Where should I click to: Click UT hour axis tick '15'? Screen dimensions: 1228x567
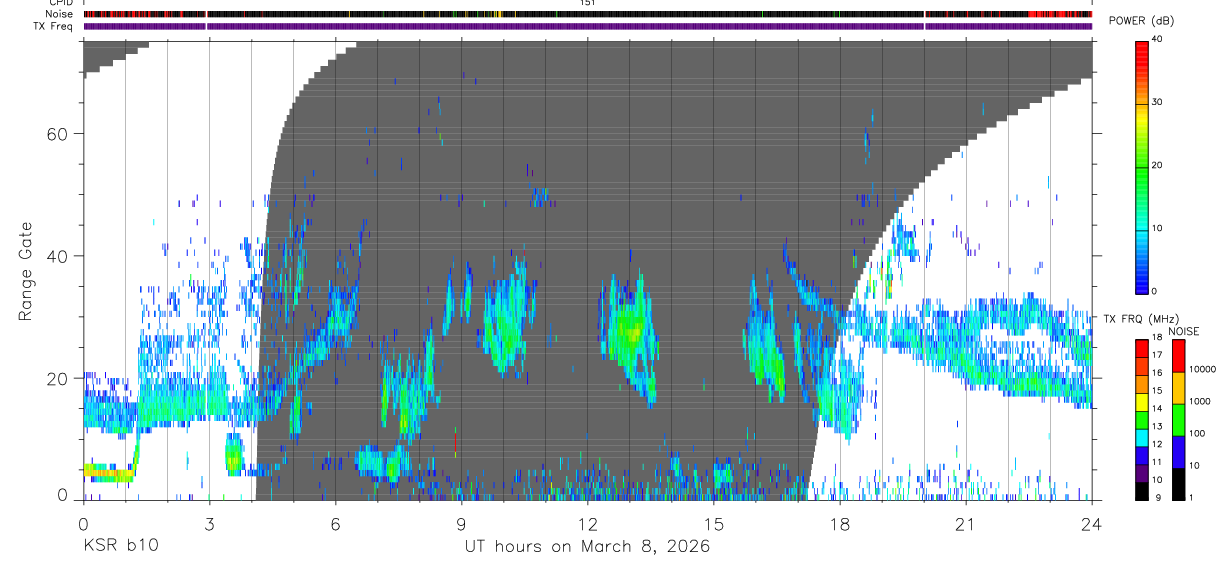pyautogui.click(x=713, y=523)
